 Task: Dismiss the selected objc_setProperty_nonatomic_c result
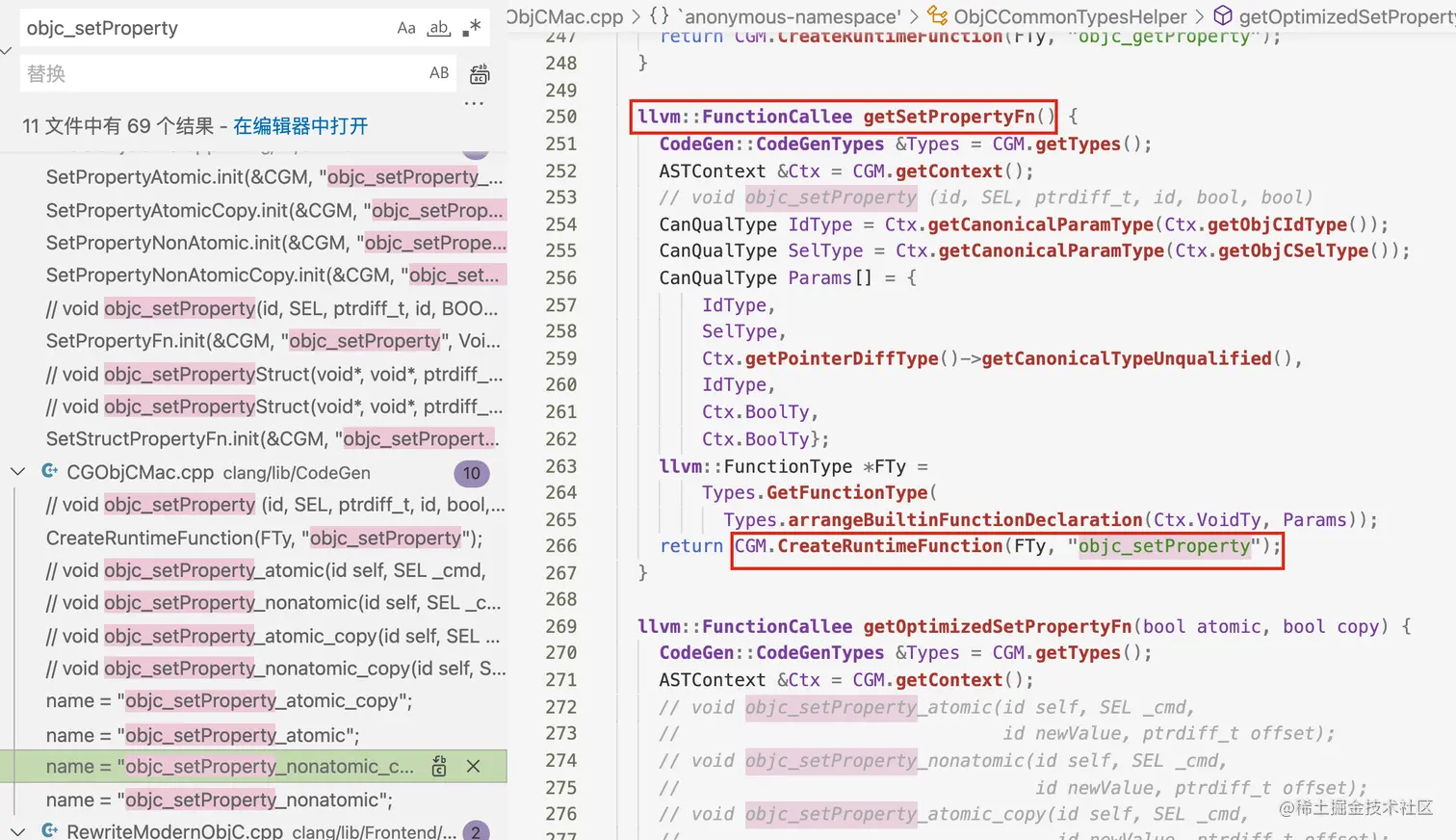(x=473, y=767)
